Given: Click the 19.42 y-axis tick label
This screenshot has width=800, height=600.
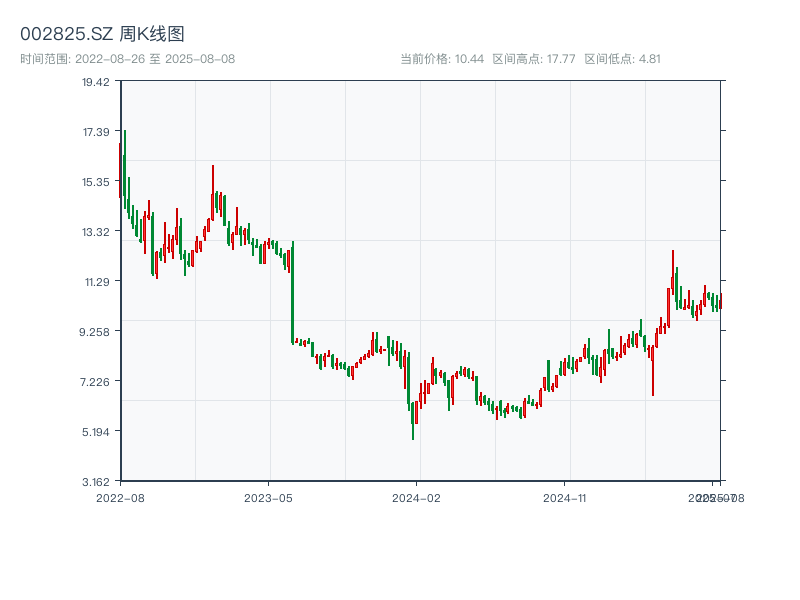Looking at the screenshot, I should (x=96, y=82).
